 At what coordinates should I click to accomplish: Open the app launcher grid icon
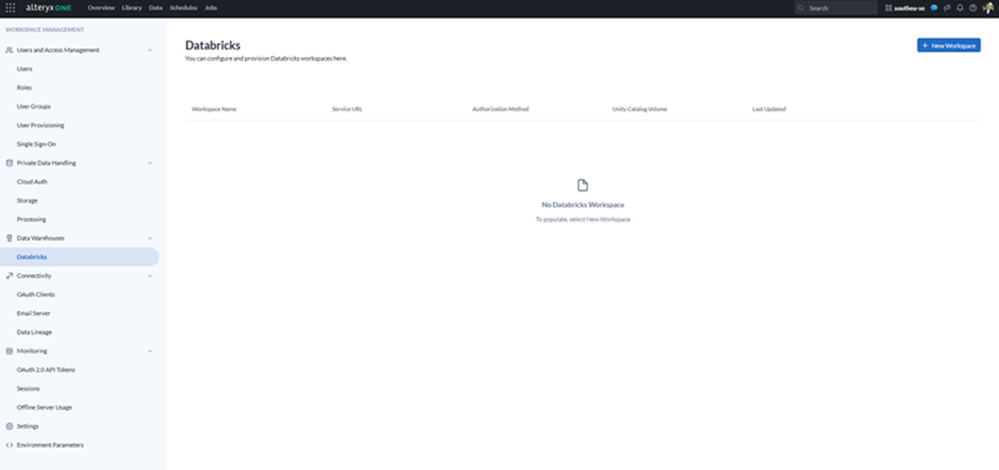(10, 8)
